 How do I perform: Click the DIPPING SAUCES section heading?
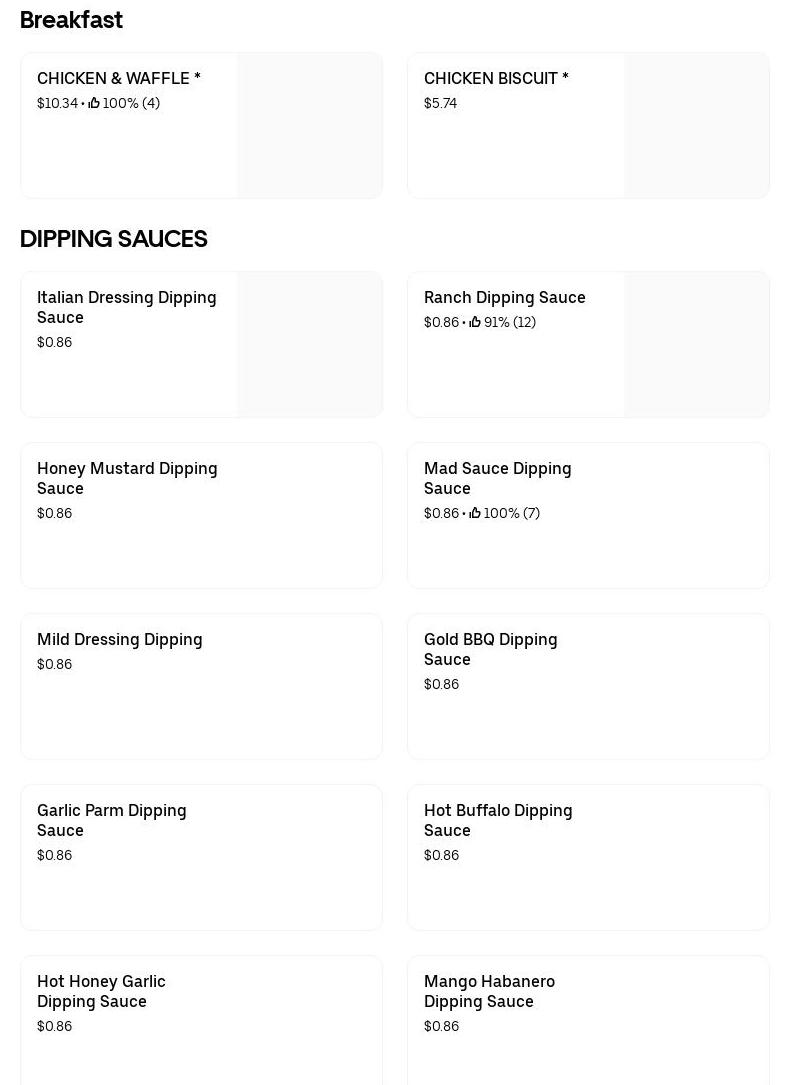tap(114, 239)
